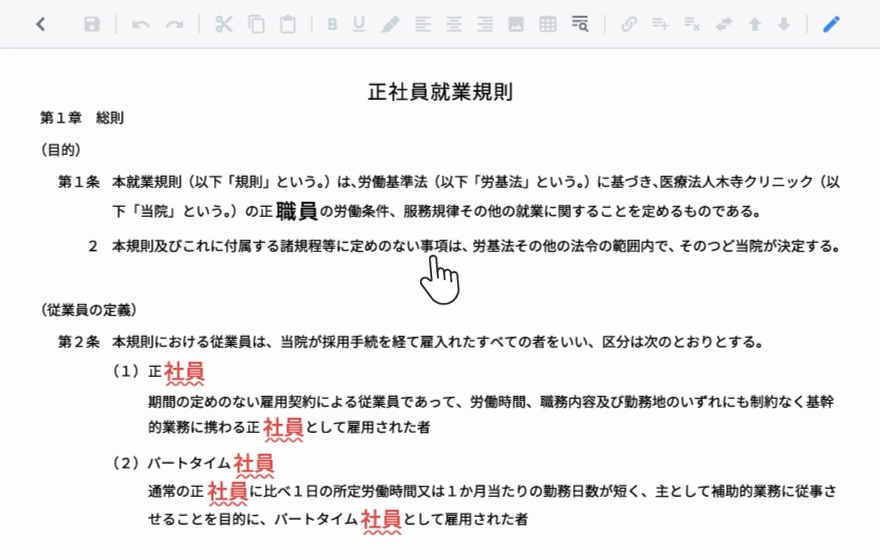Image resolution: width=880 pixels, height=560 pixels.
Task: Click the misspelled 社員 under item (1)
Action: (x=184, y=372)
